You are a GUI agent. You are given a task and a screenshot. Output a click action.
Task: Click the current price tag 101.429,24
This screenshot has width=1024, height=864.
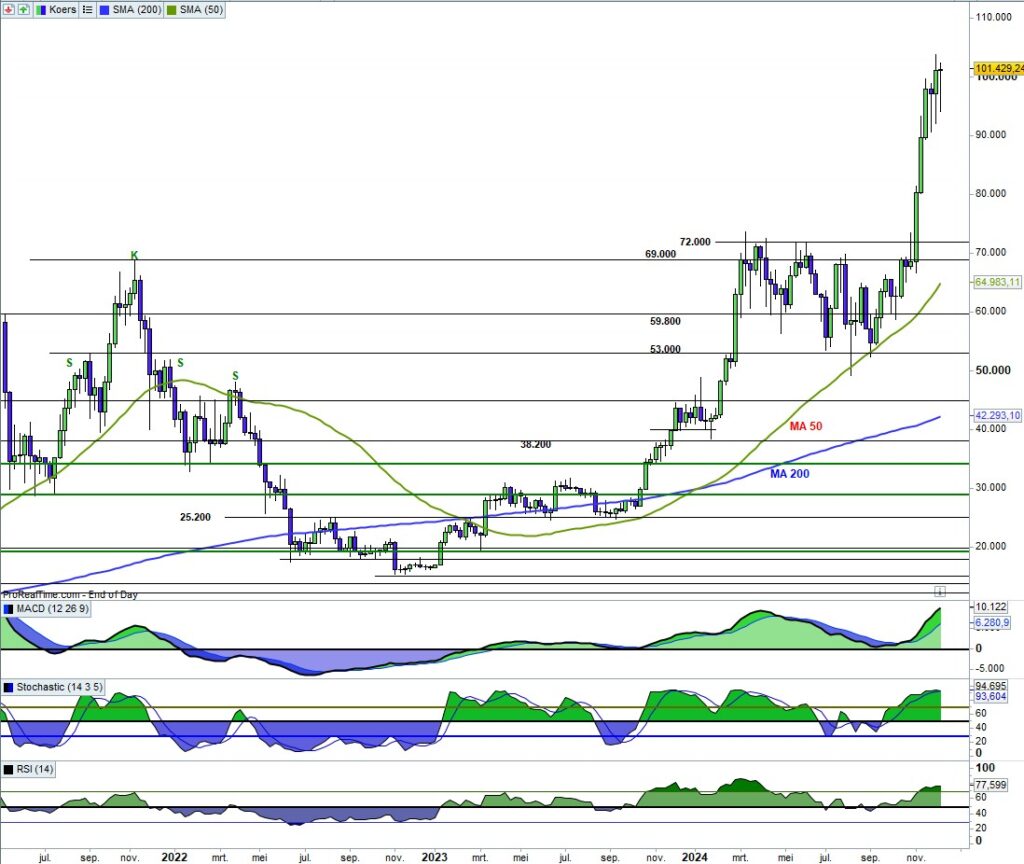click(x=997, y=68)
